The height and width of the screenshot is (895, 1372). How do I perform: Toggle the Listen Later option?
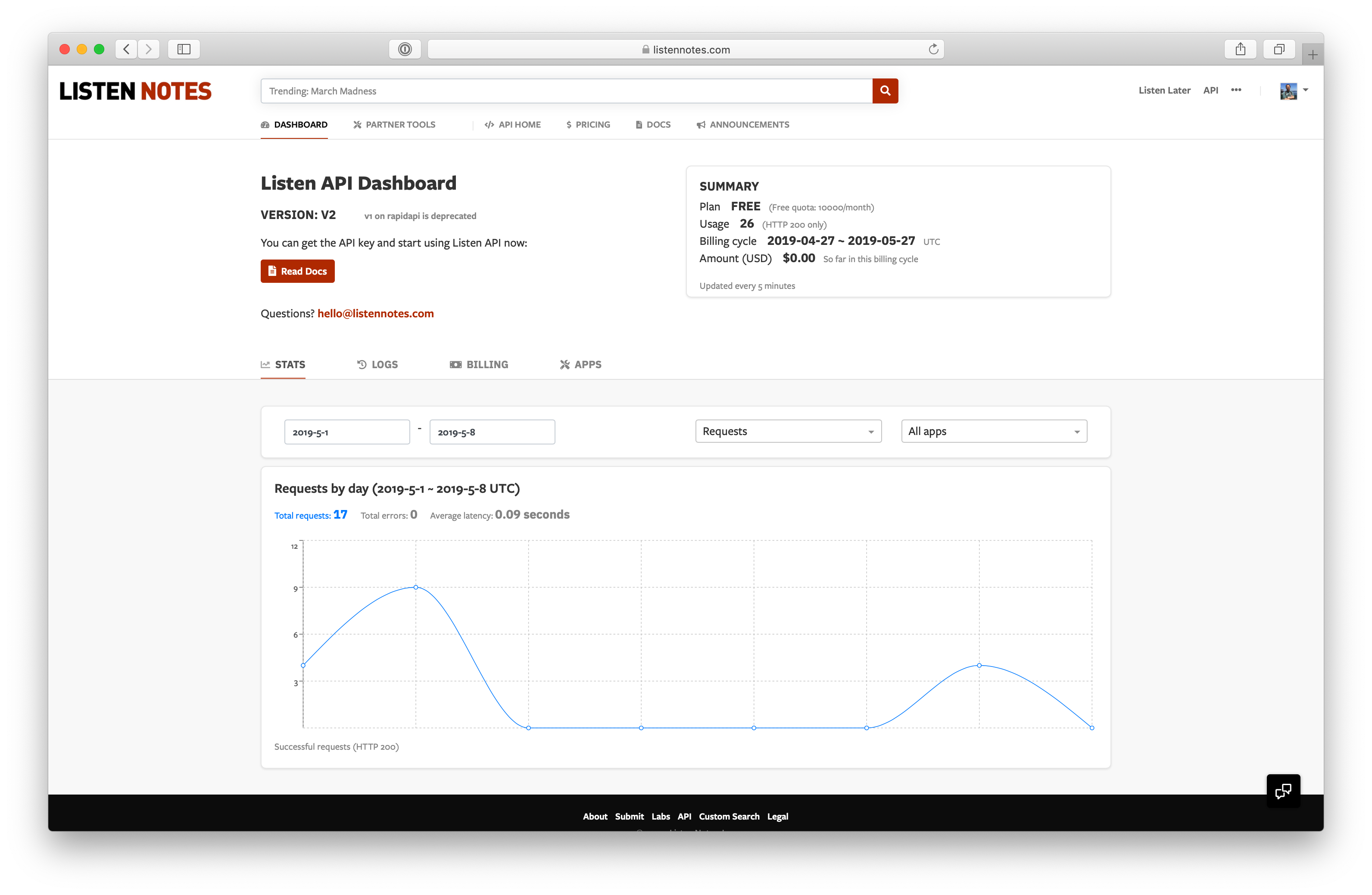tap(1164, 91)
